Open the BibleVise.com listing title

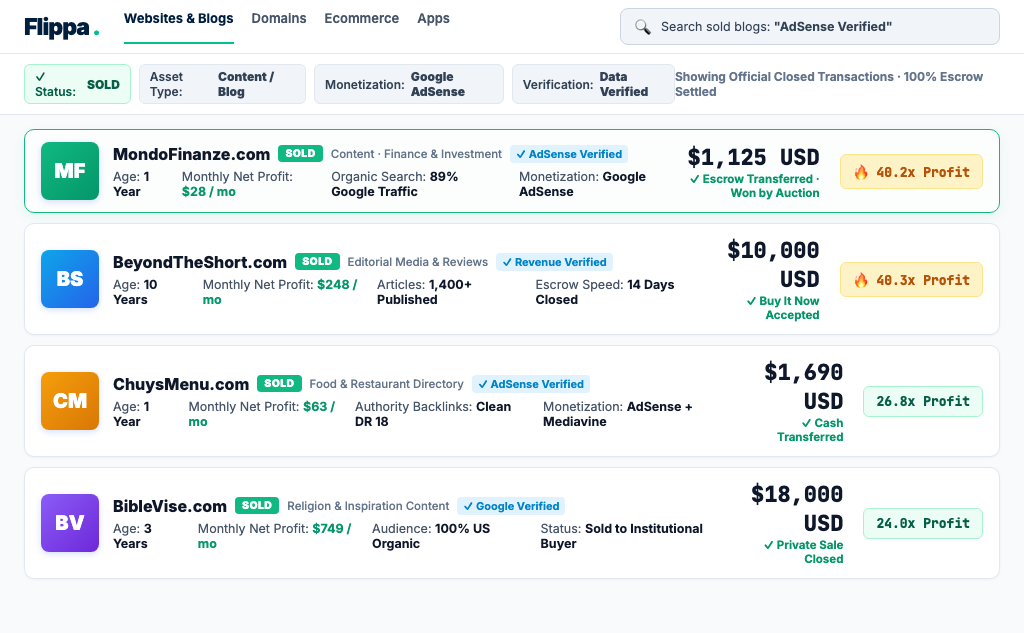[170, 506]
